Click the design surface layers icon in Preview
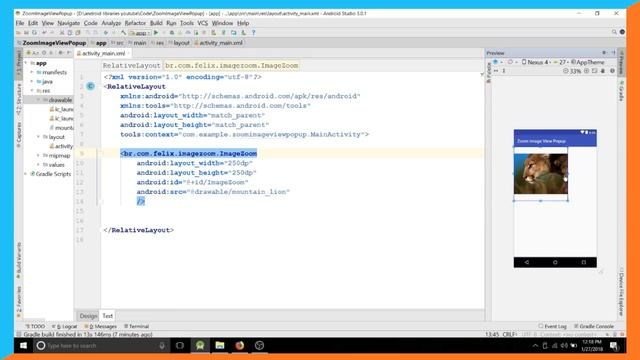 (496, 62)
